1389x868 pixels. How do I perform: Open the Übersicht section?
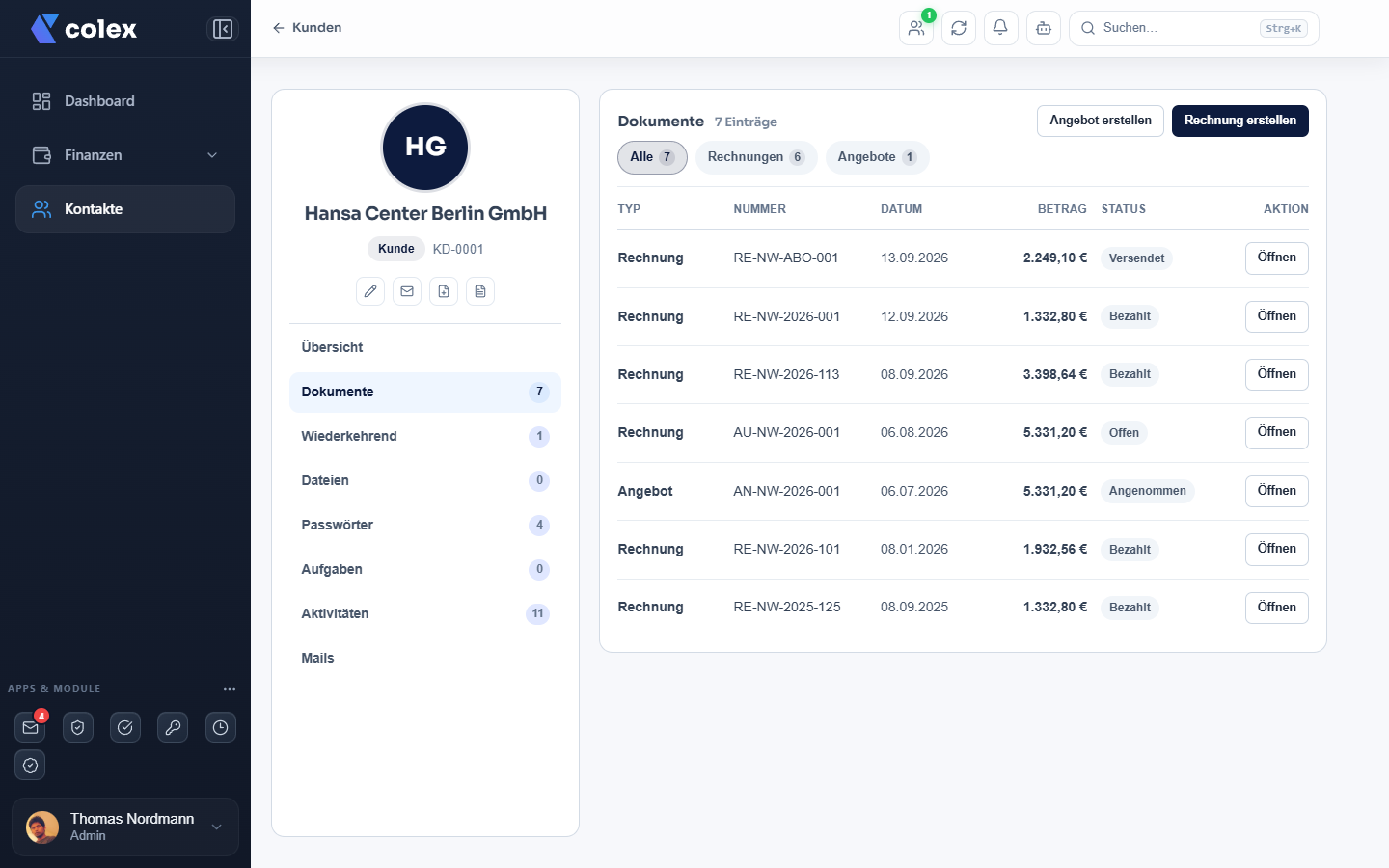pos(425,347)
